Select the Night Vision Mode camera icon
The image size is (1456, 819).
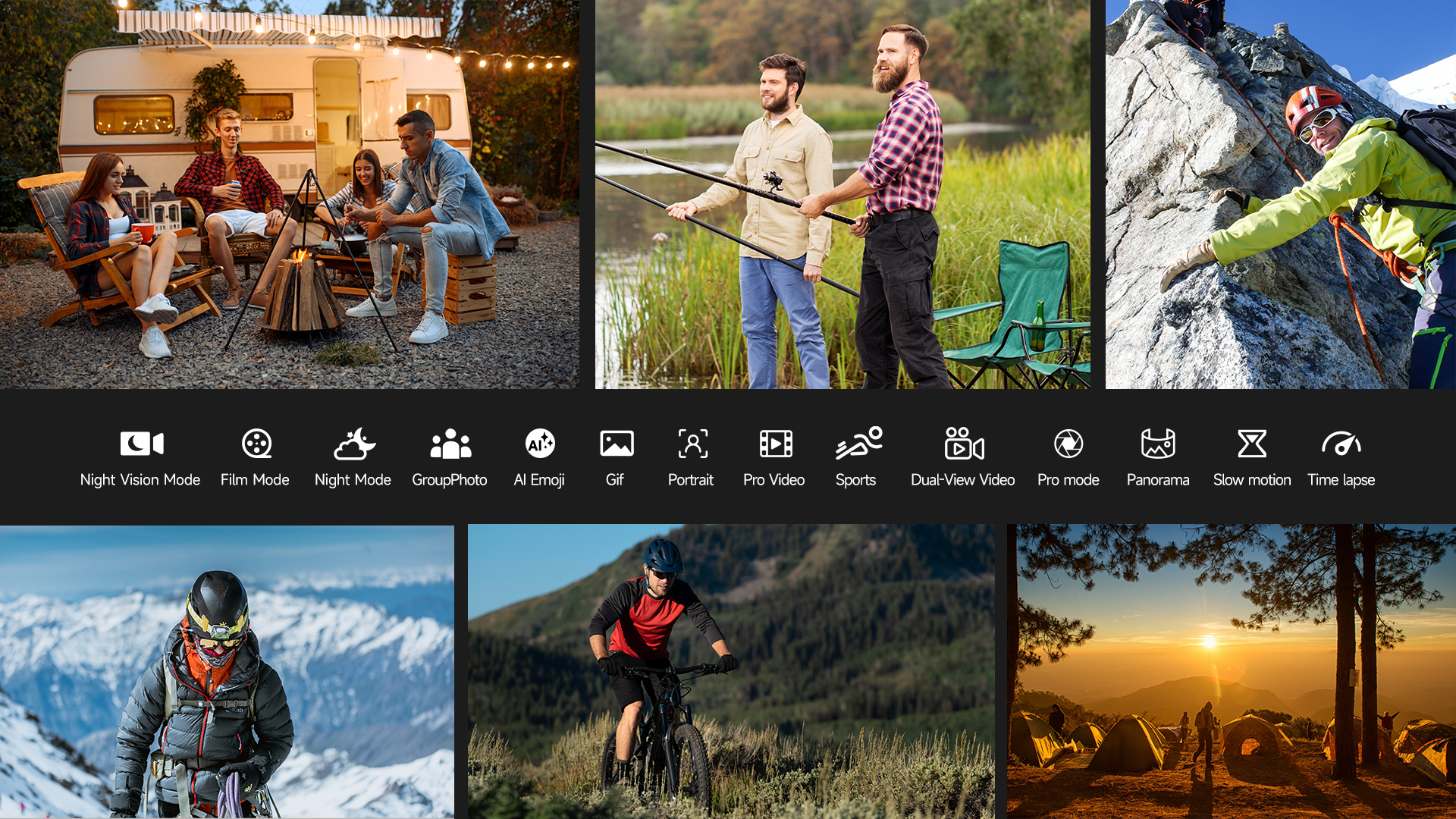[141, 444]
